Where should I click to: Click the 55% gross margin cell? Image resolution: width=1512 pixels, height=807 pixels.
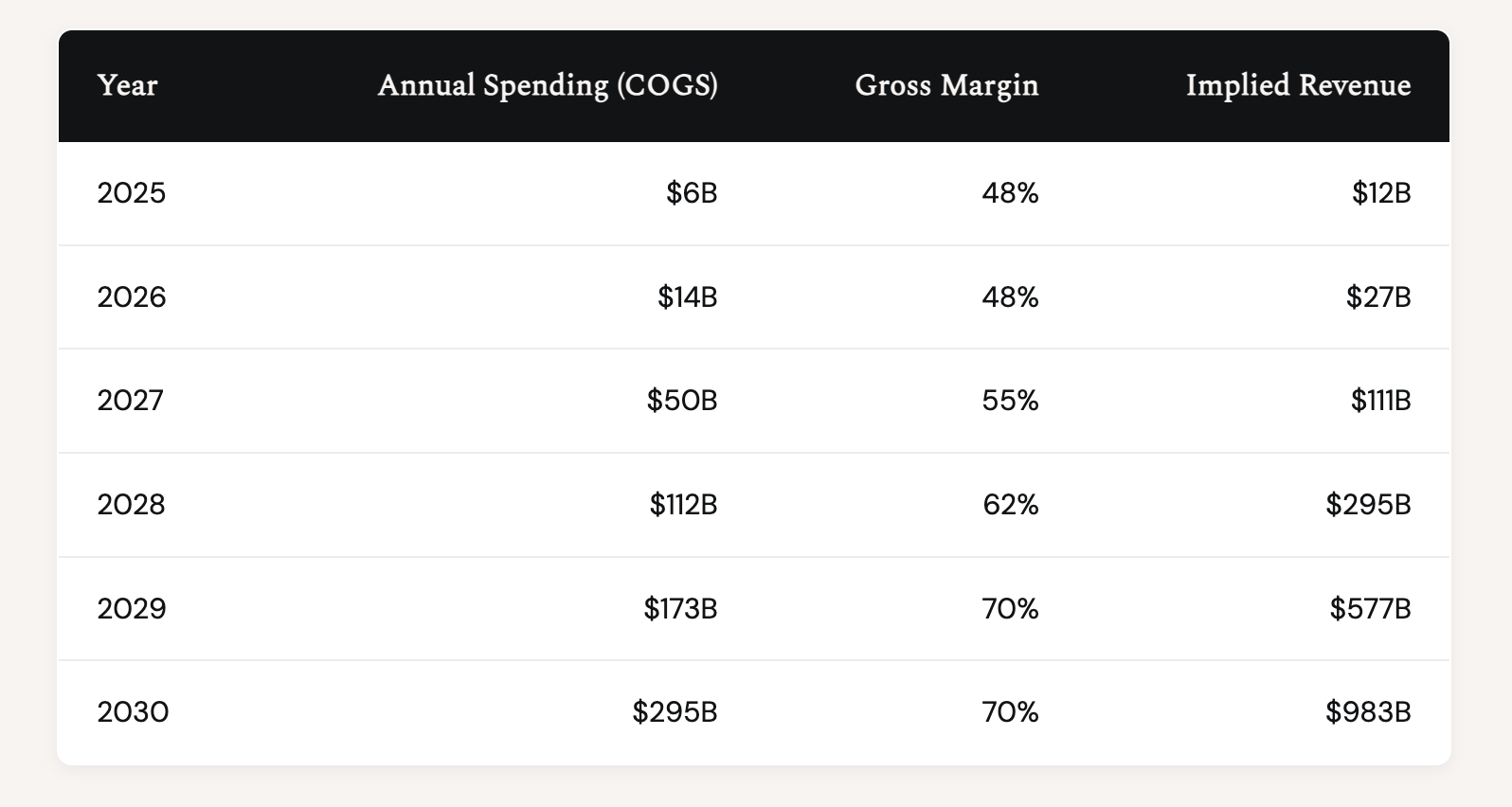click(1010, 401)
